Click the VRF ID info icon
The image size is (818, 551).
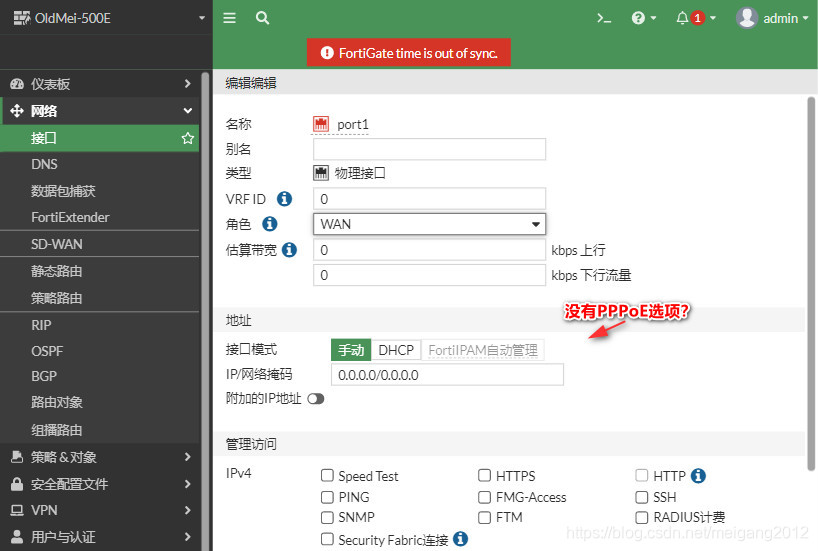(x=284, y=199)
